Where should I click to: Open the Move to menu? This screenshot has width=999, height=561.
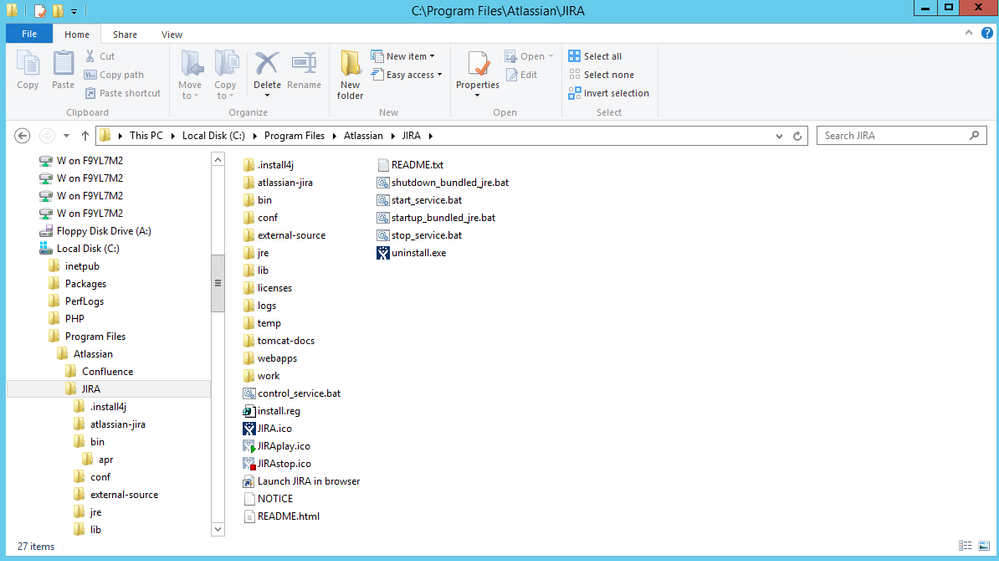190,75
